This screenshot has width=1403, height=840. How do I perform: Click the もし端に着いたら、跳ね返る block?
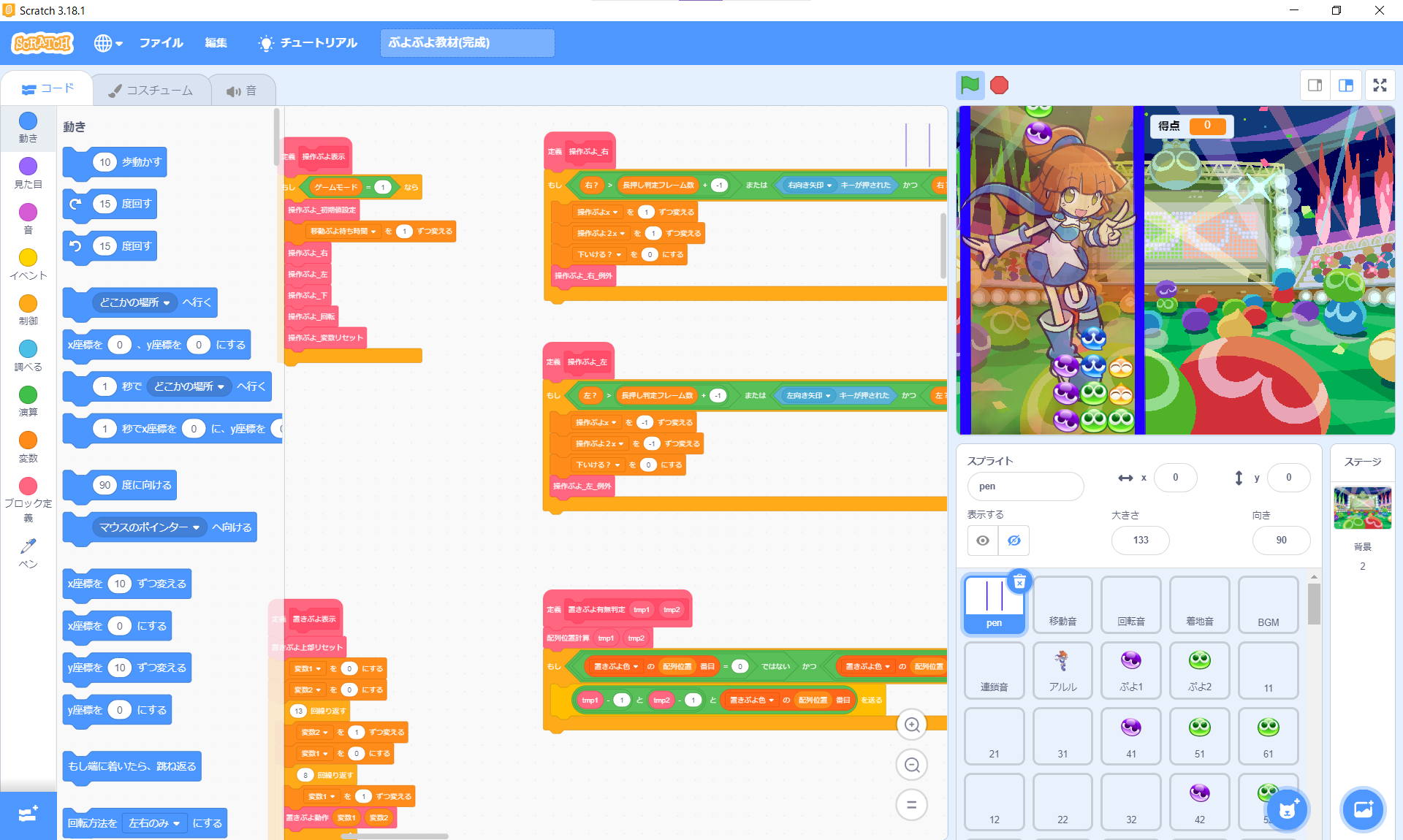coord(132,767)
